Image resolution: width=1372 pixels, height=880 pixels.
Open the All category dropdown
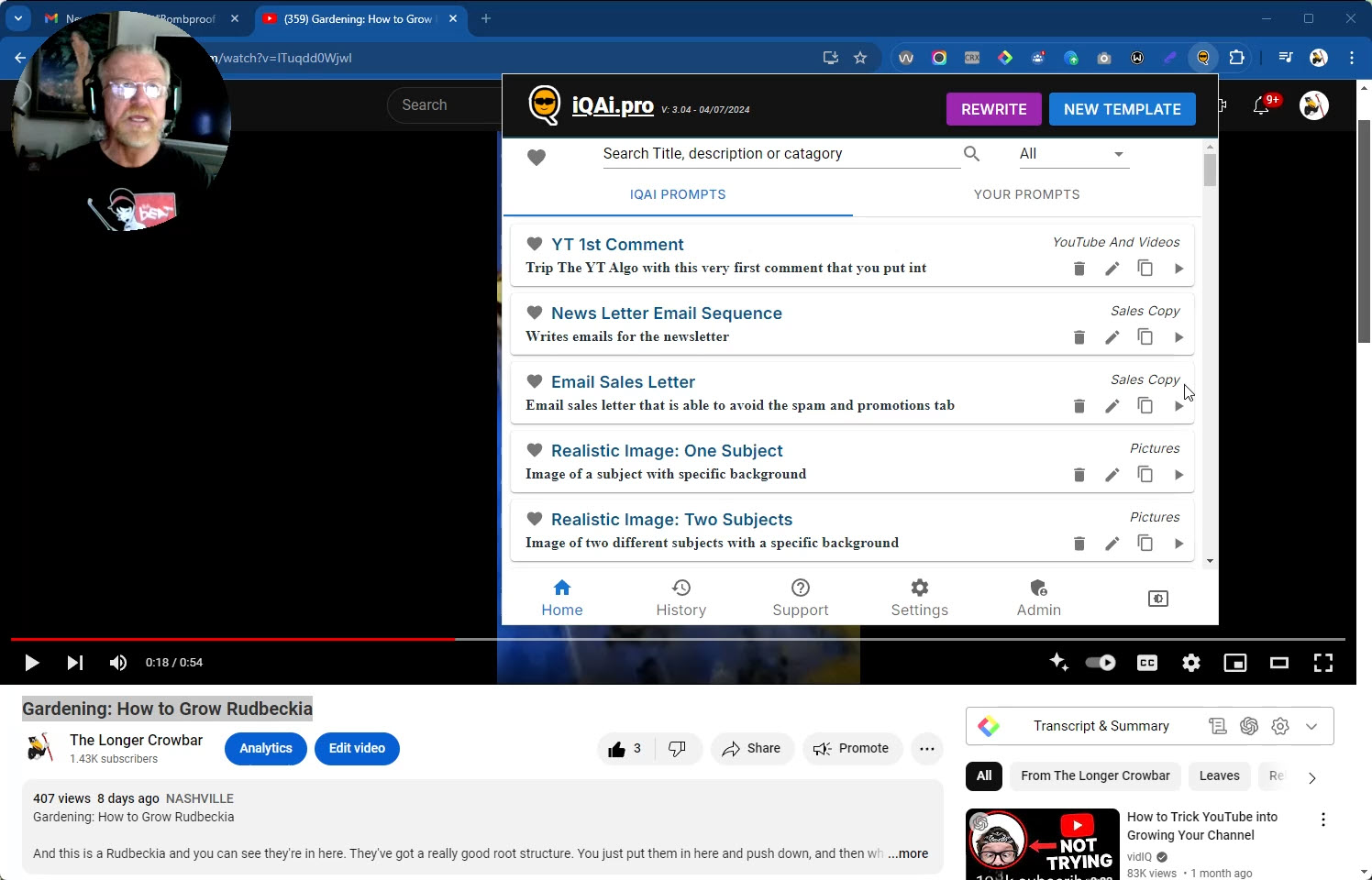pos(1073,154)
